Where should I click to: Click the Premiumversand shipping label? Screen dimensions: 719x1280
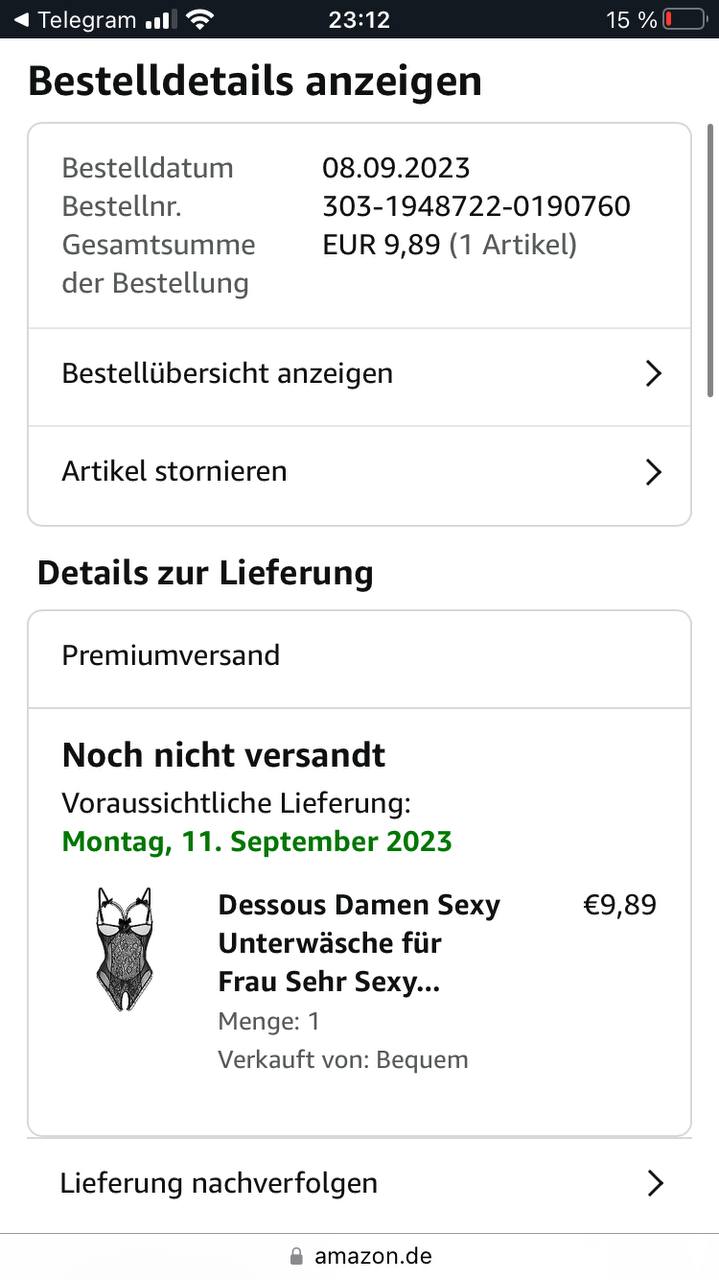point(171,656)
